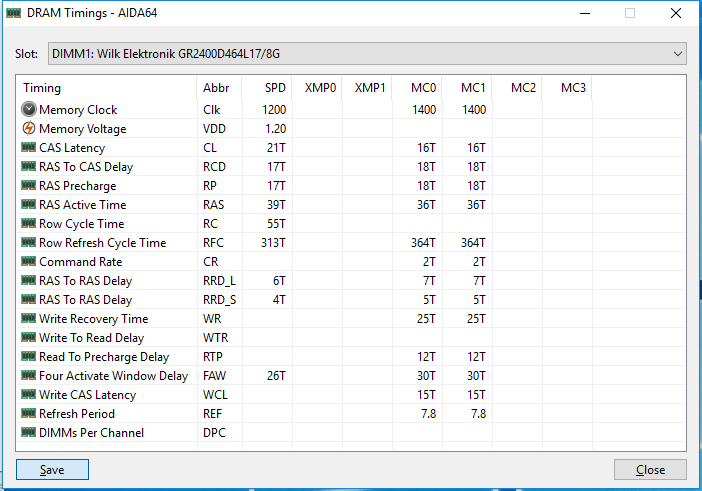Viewport: 702px width, 491px height.
Task: Click the AIDA64 title bar icon
Action: pos(13,13)
